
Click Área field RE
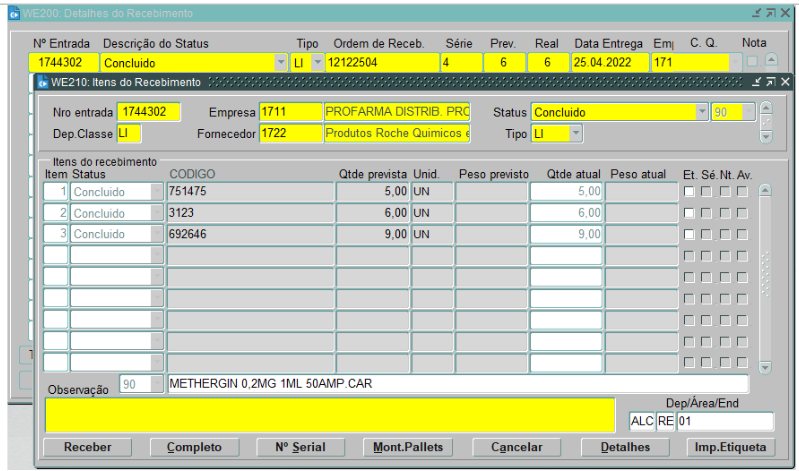[665, 421]
